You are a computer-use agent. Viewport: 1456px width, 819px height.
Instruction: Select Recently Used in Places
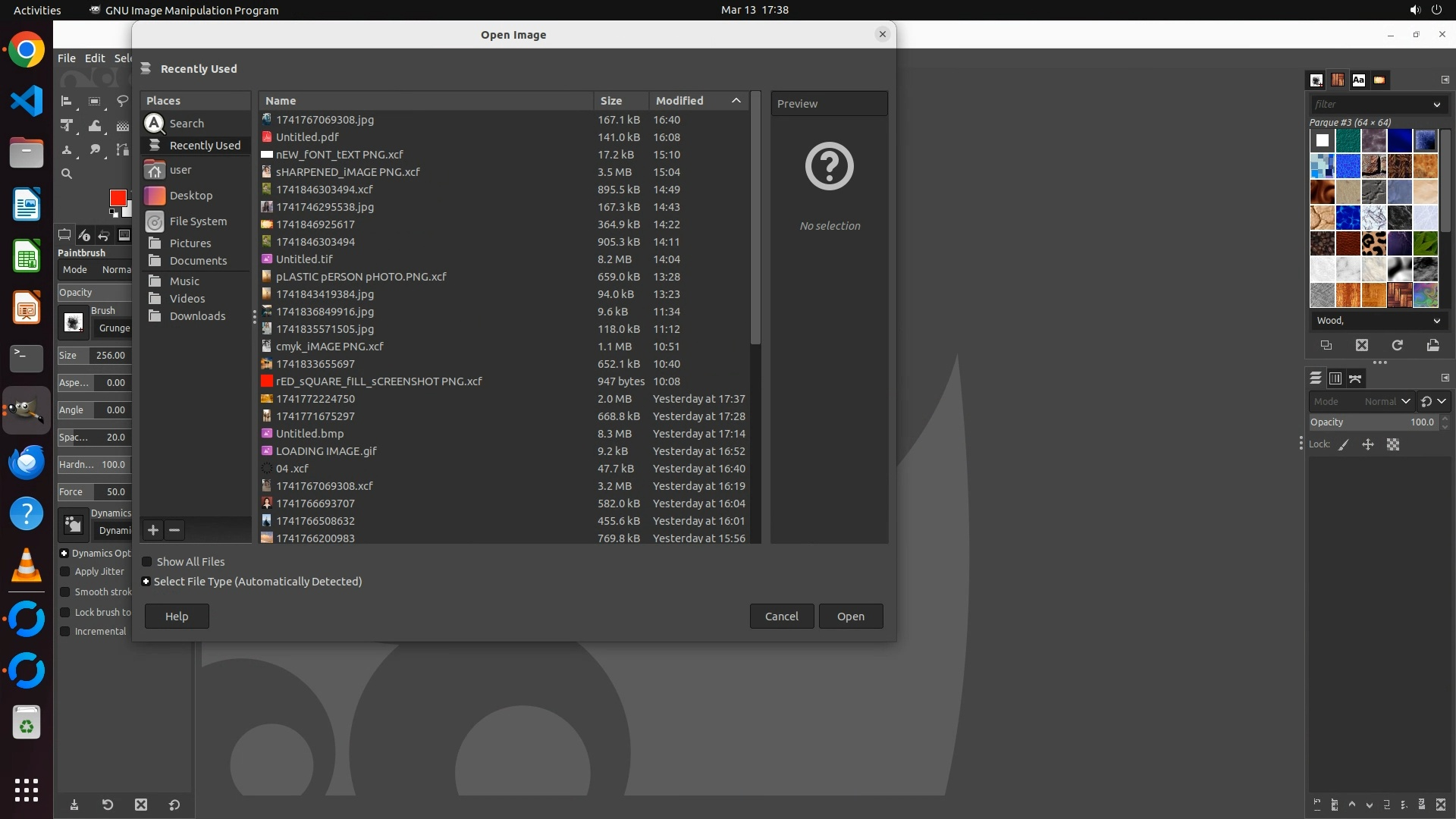(204, 146)
